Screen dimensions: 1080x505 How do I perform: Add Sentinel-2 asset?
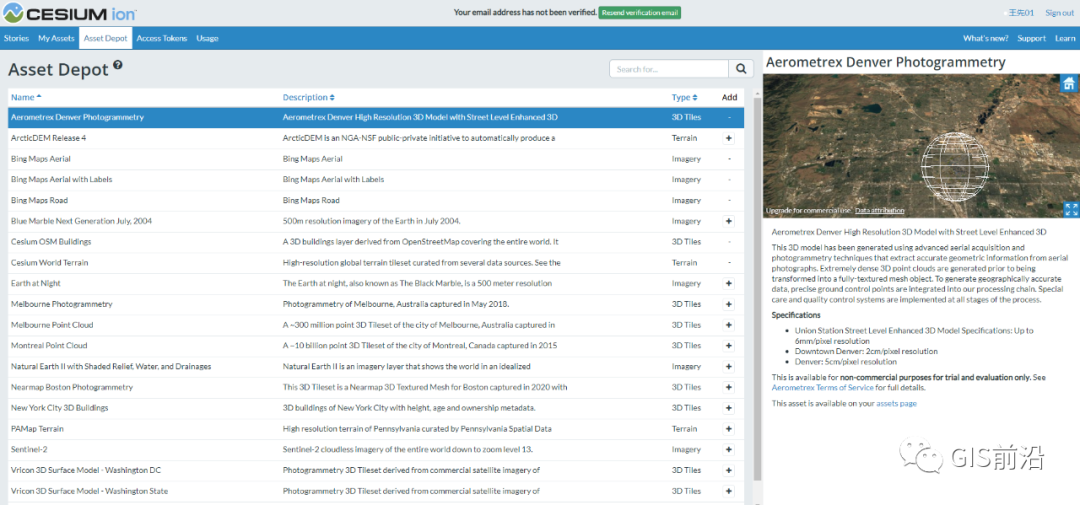pos(729,449)
